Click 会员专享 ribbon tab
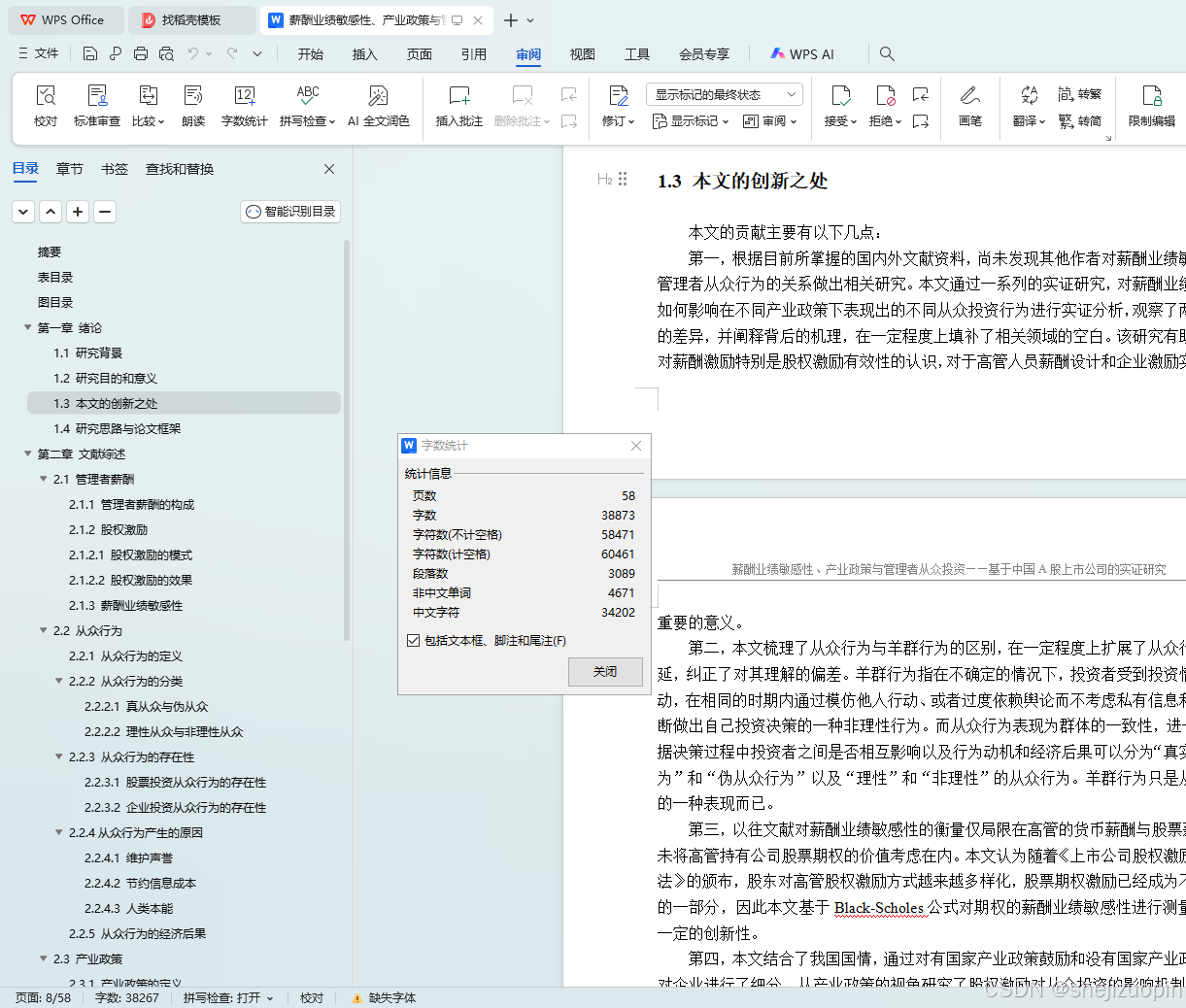 point(704,54)
